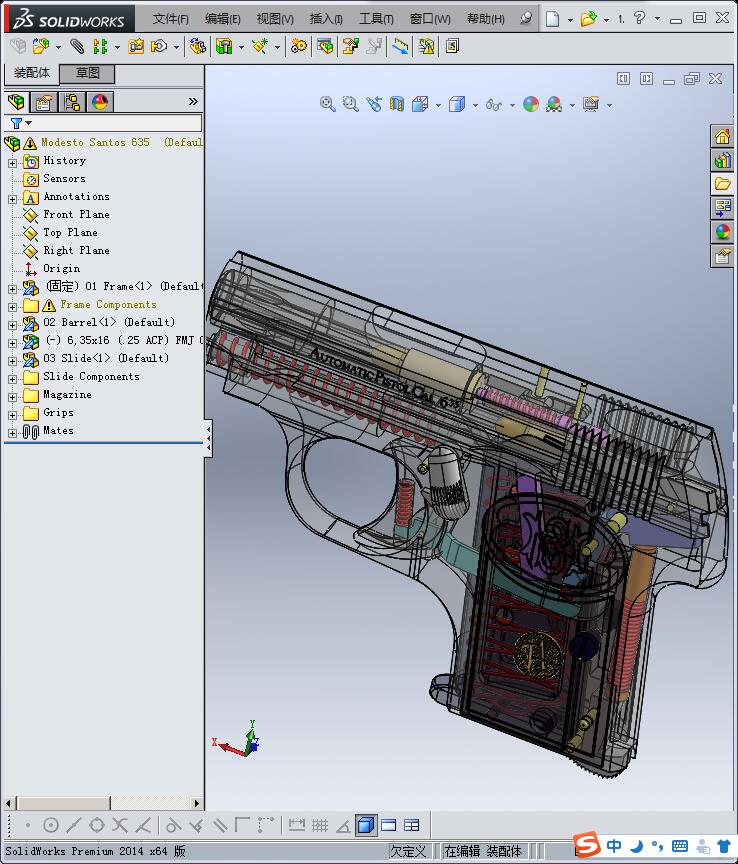Screen dimensions: 738x864
Task: Select Front Plane in tree
Action: coord(76,214)
